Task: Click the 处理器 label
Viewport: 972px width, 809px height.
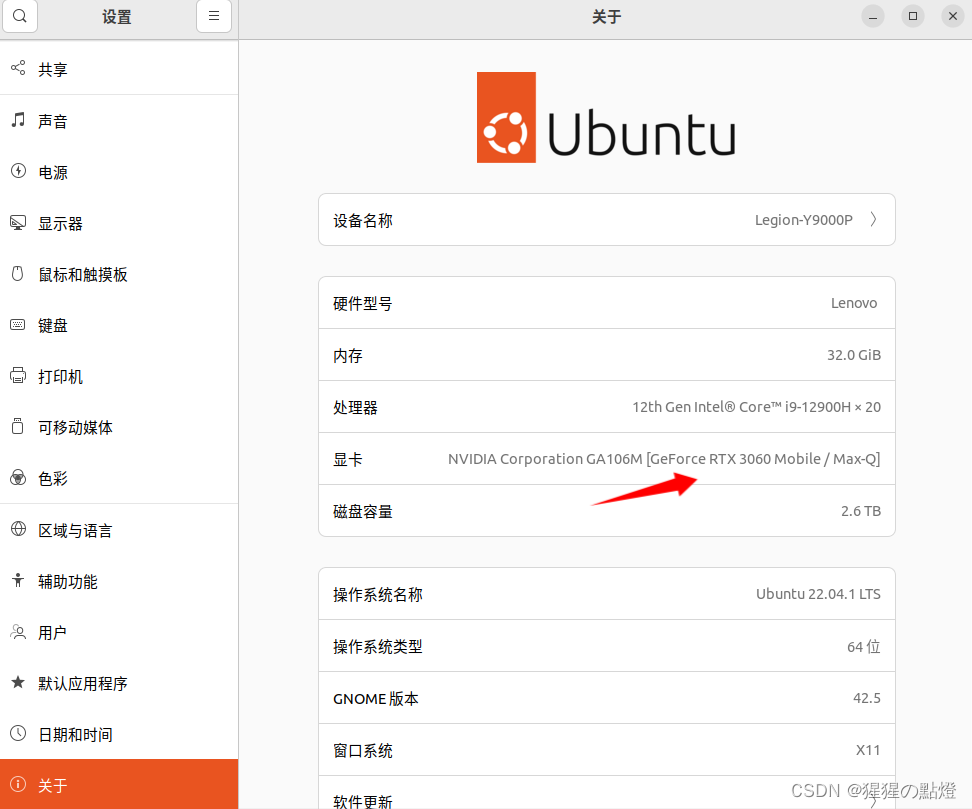Action: 355,407
